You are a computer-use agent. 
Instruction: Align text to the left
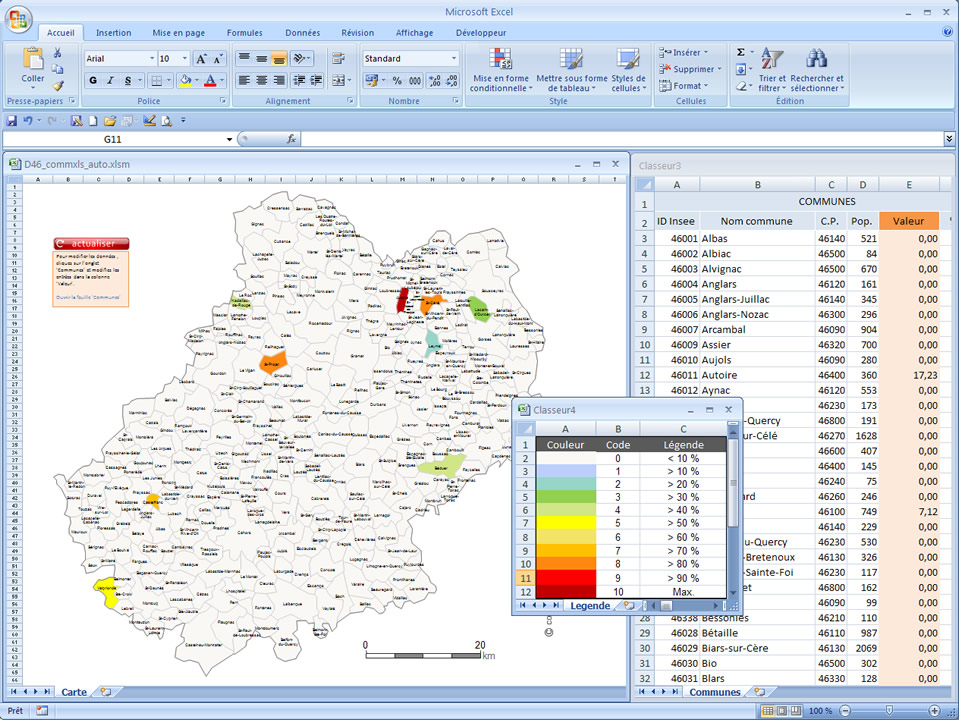243,80
